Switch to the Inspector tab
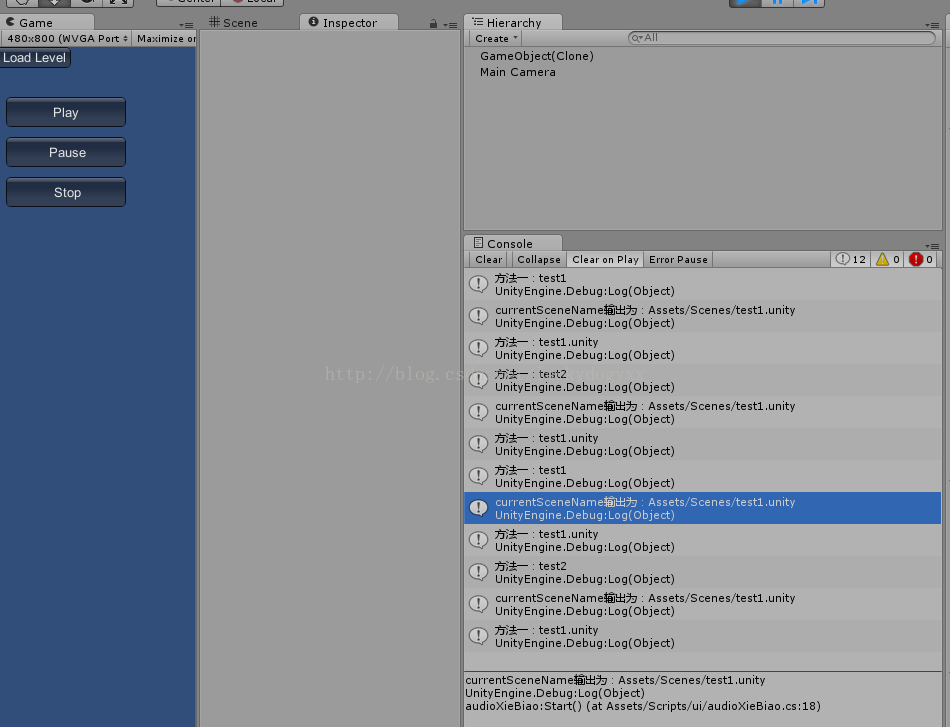Viewport: 950px width, 727px height. [x=349, y=22]
